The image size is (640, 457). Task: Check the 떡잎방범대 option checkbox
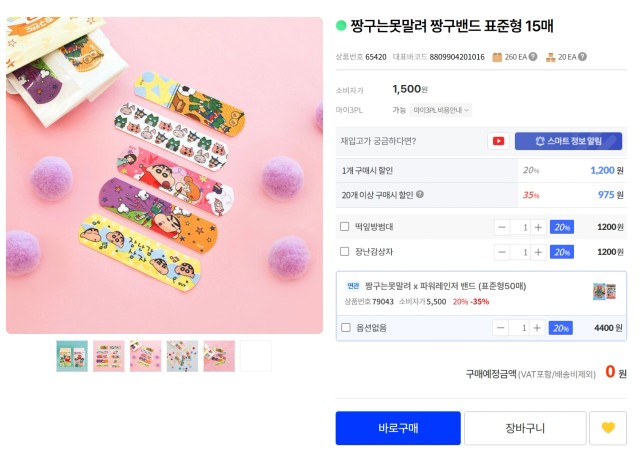(x=344, y=226)
